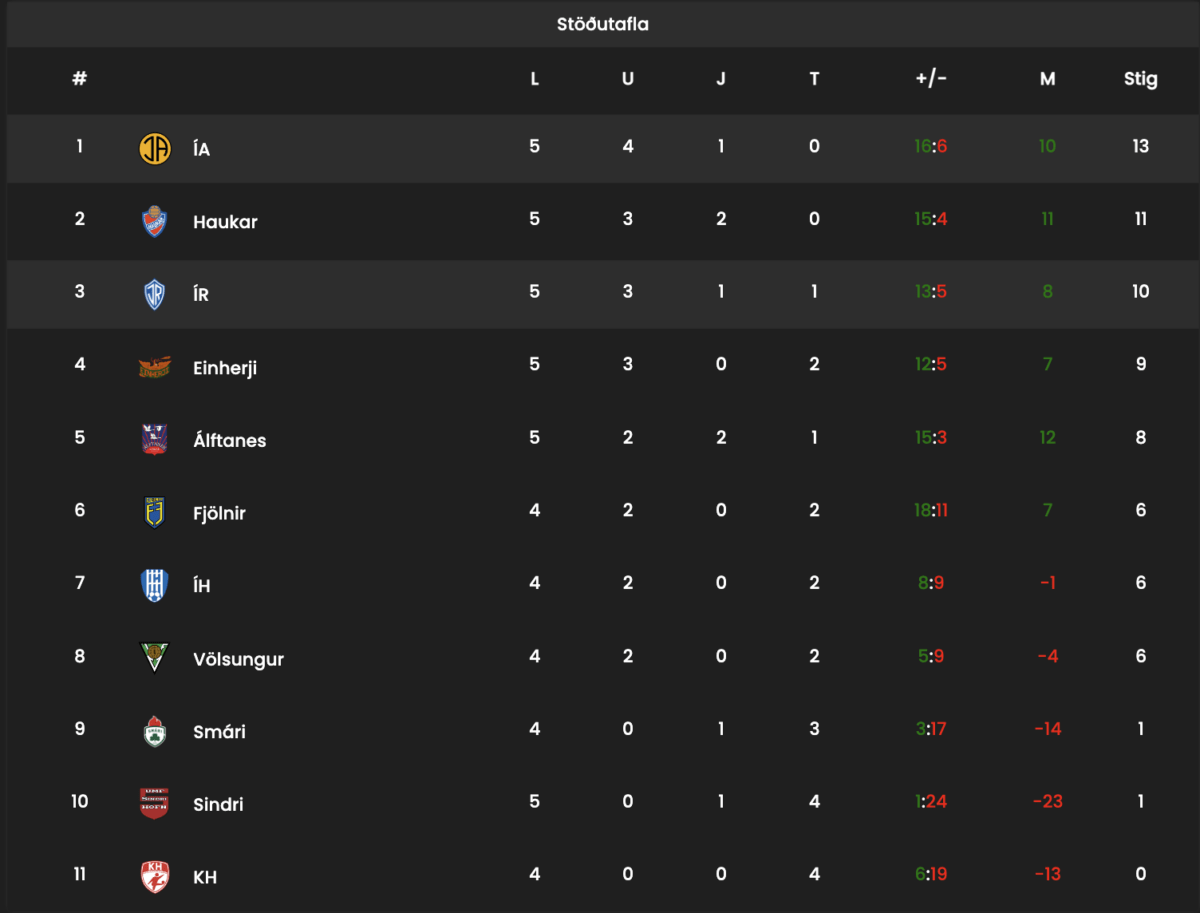The height and width of the screenshot is (913, 1200).
Task: Open the Sindri red badge
Action: (x=154, y=804)
